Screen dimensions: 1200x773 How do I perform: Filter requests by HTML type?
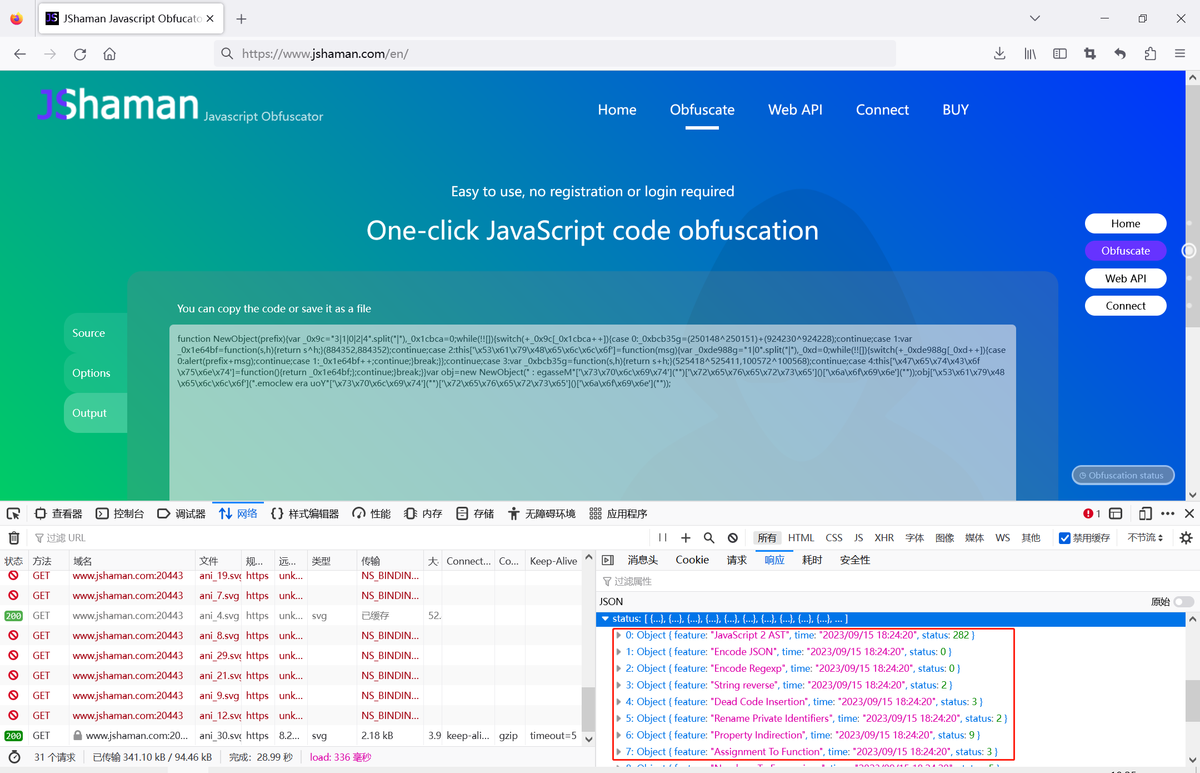point(801,538)
